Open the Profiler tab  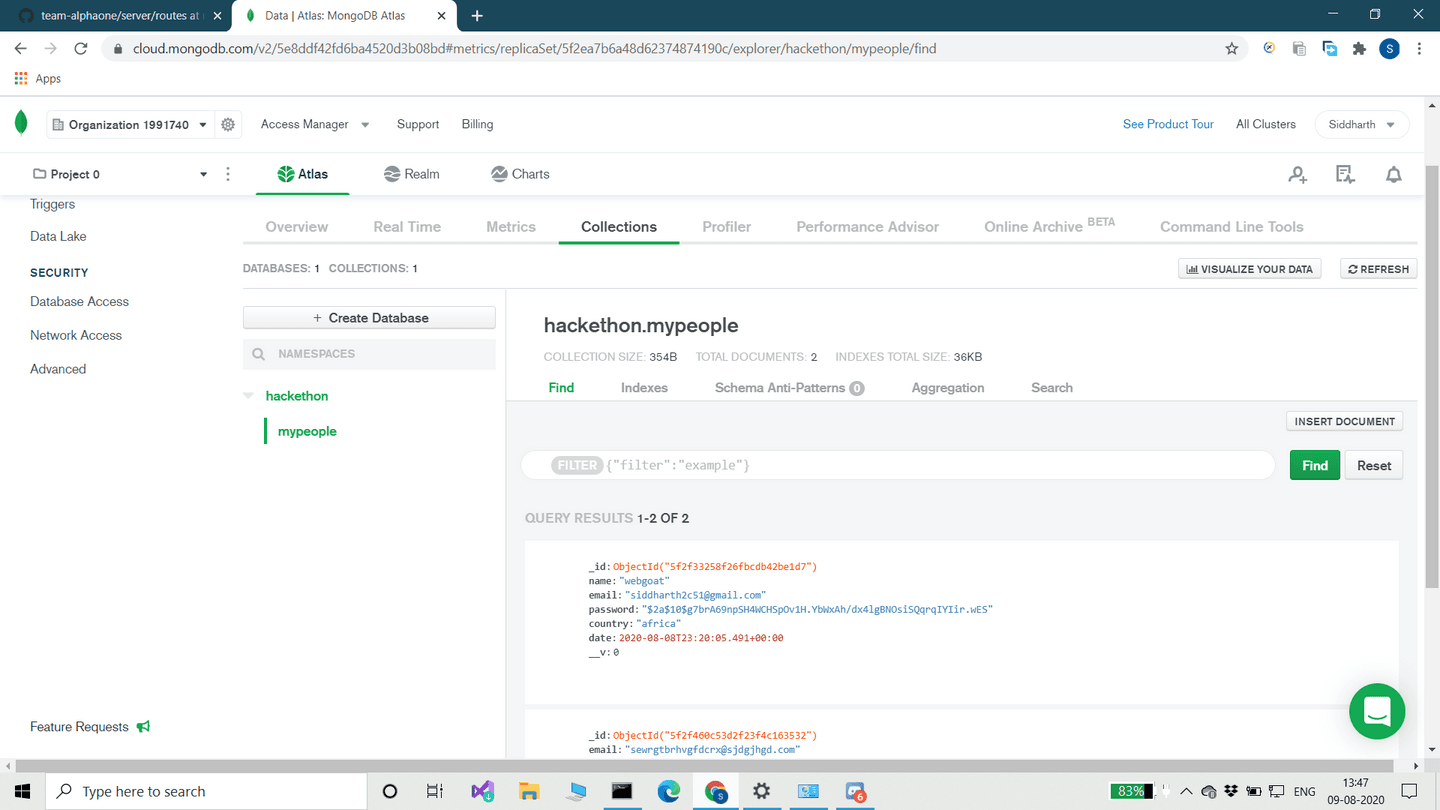click(x=727, y=227)
